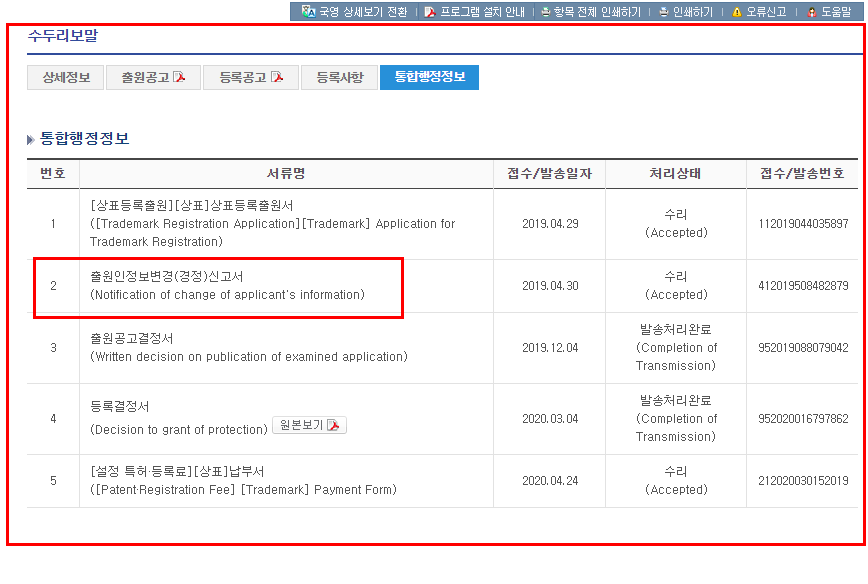Click 항목 전체 인쇄하기
The width and height of the screenshot is (868, 584).
(x=597, y=12)
